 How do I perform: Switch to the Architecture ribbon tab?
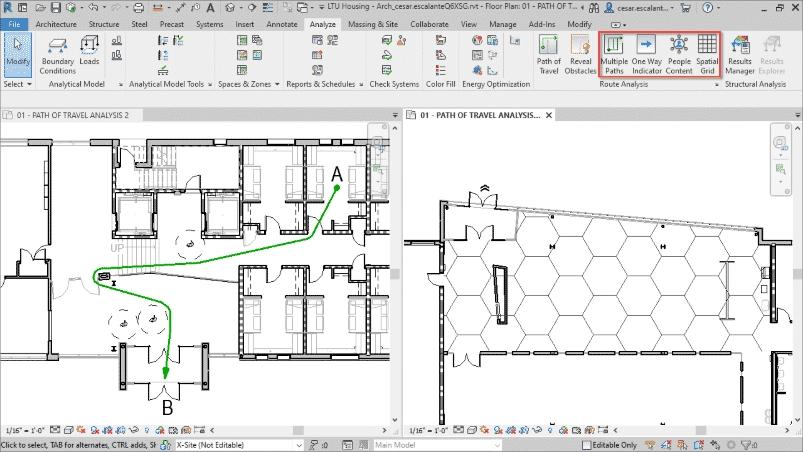[x=57, y=23]
